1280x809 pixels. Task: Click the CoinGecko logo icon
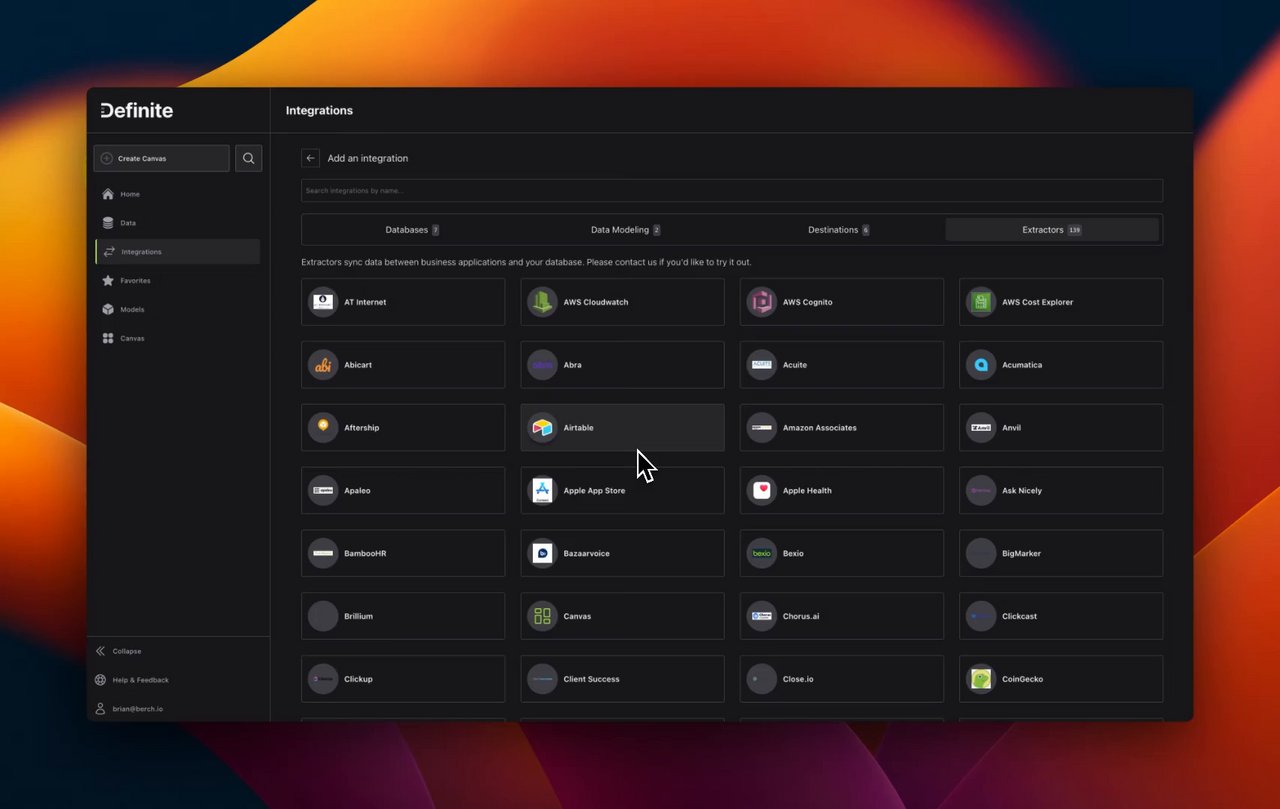click(981, 679)
